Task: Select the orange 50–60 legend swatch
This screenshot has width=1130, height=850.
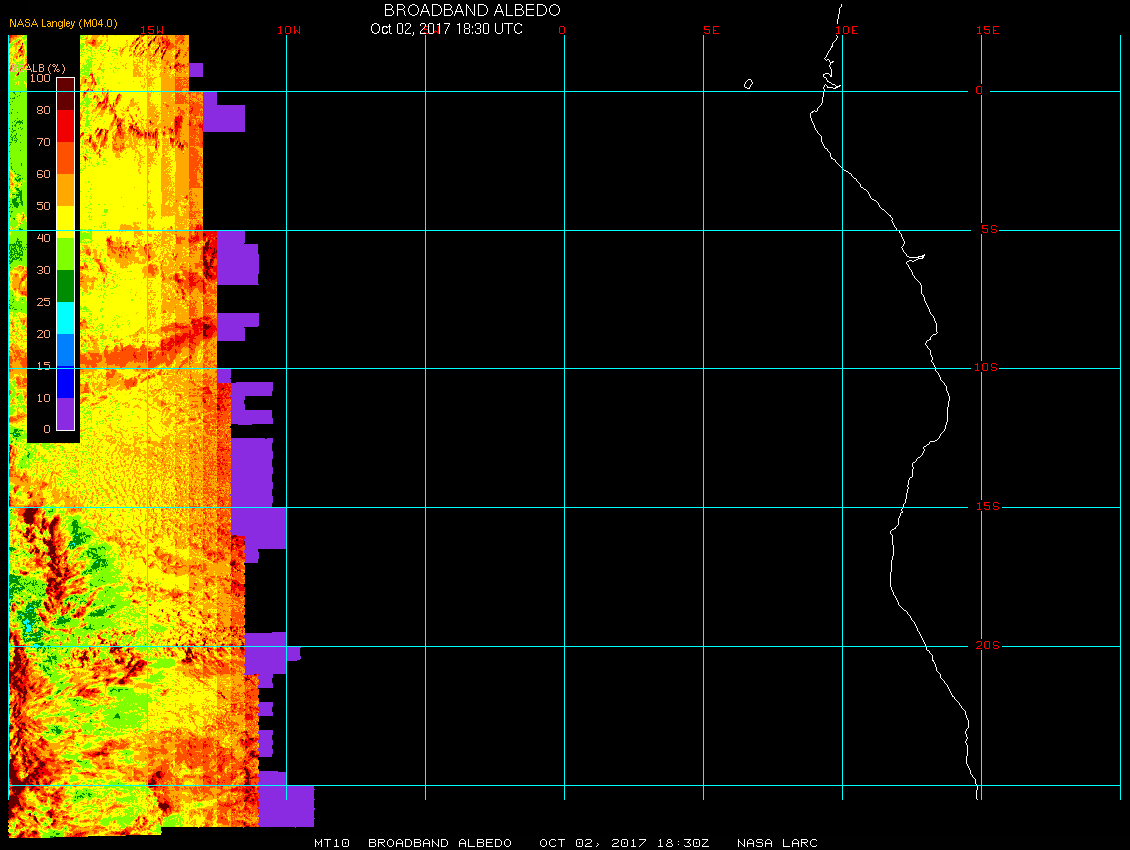Action: pos(65,190)
